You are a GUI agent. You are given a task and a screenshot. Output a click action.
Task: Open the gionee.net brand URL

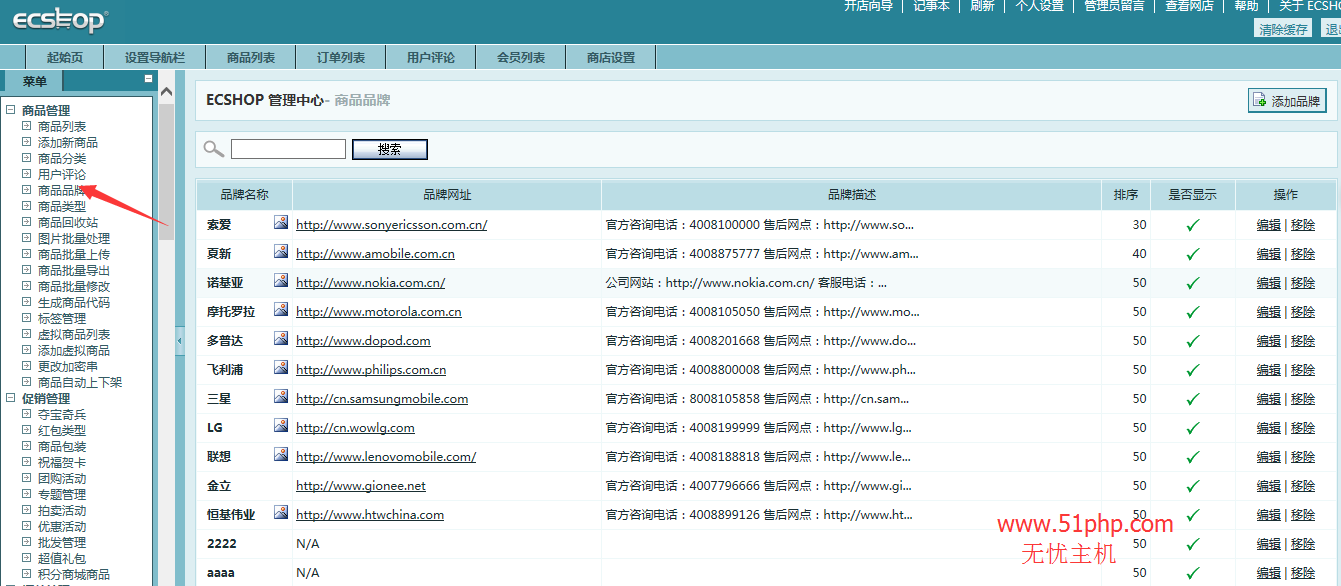coord(361,486)
